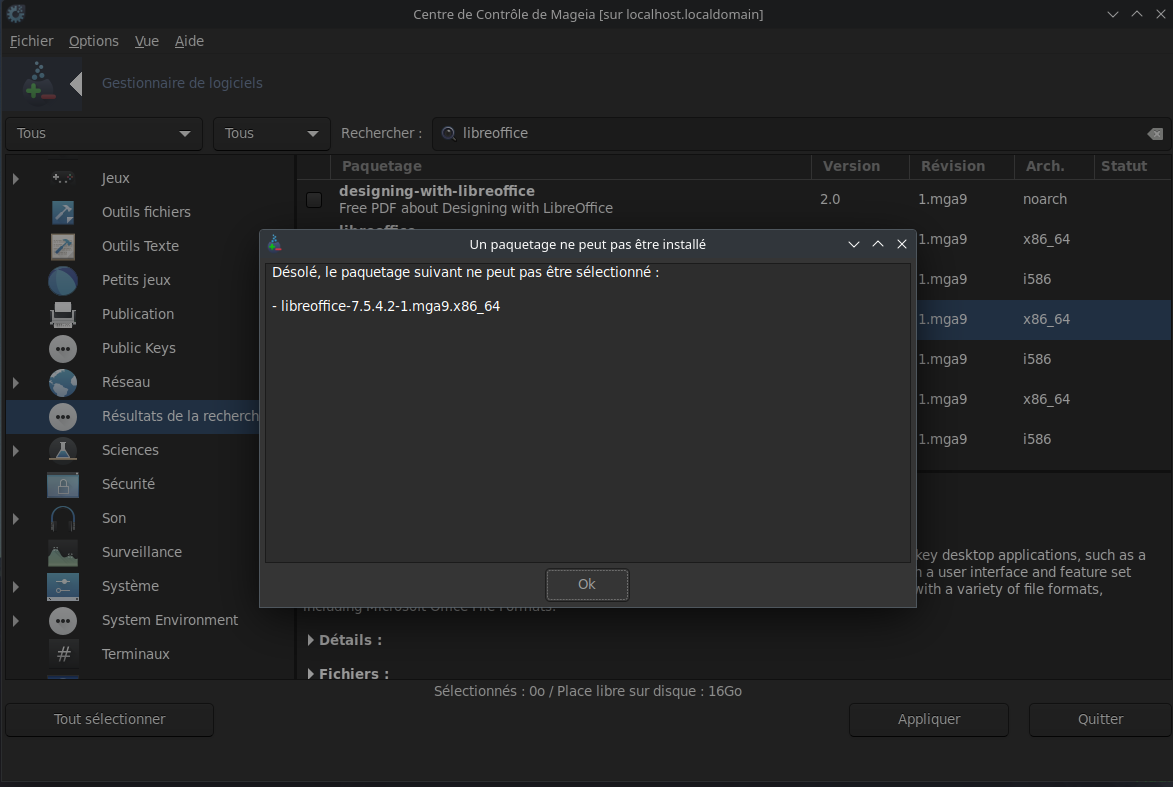Viewport: 1173px width, 787px height.
Task: Click the error dialog's title bar icon
Action: pos(275,244)
